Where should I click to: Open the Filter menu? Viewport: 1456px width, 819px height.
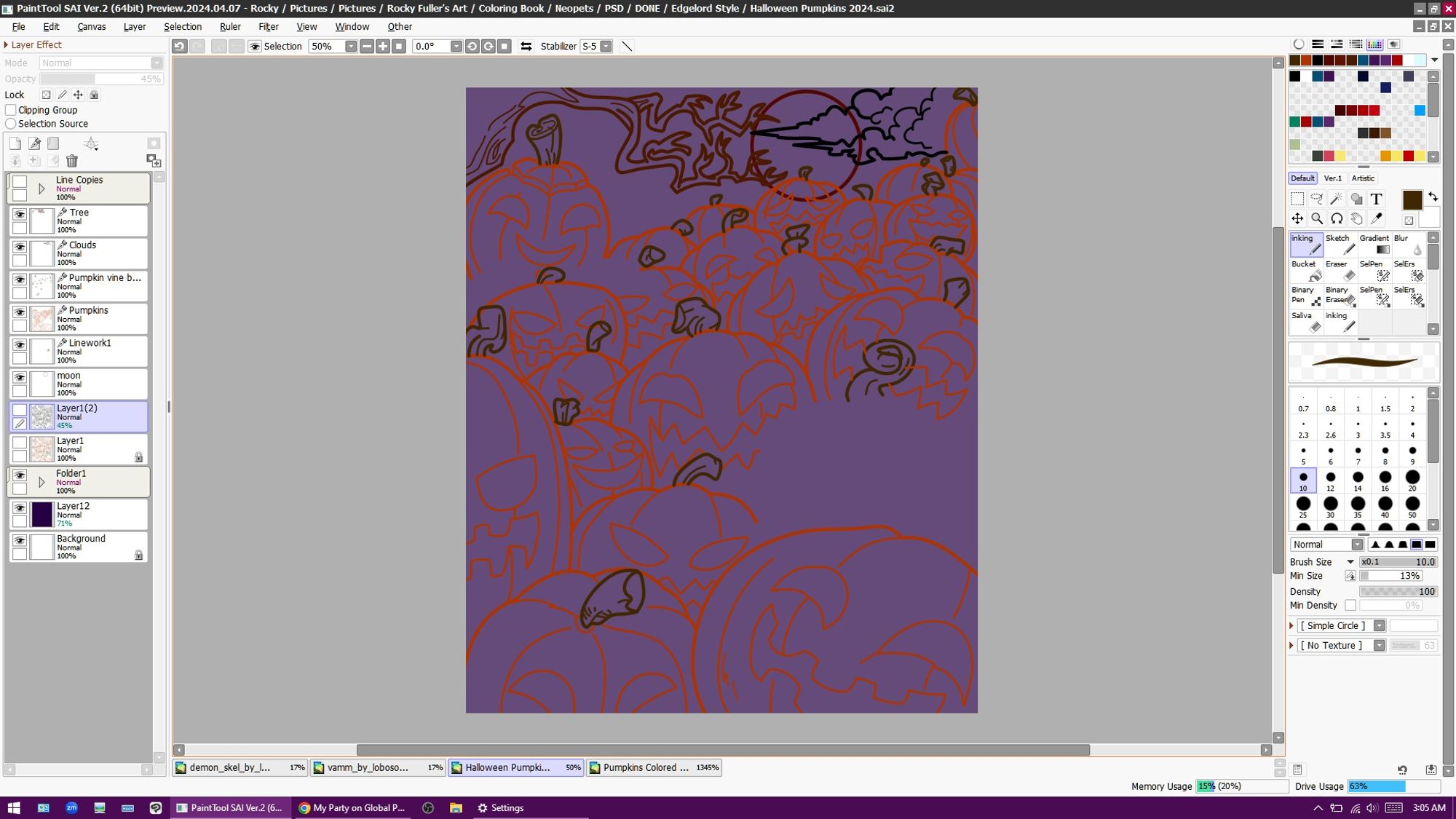tap(269, 26)
